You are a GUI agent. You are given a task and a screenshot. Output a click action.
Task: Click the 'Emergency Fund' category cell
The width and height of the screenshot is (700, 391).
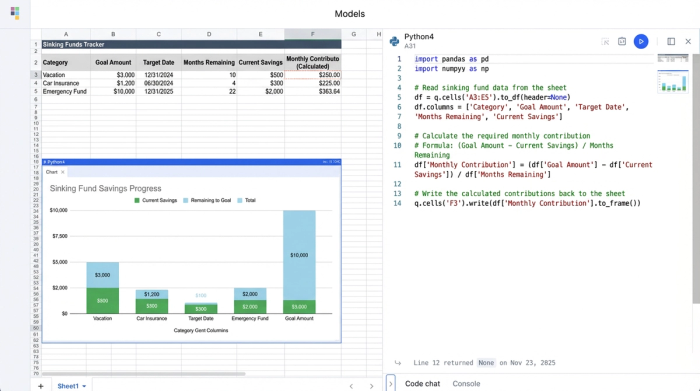coord(66,92)
